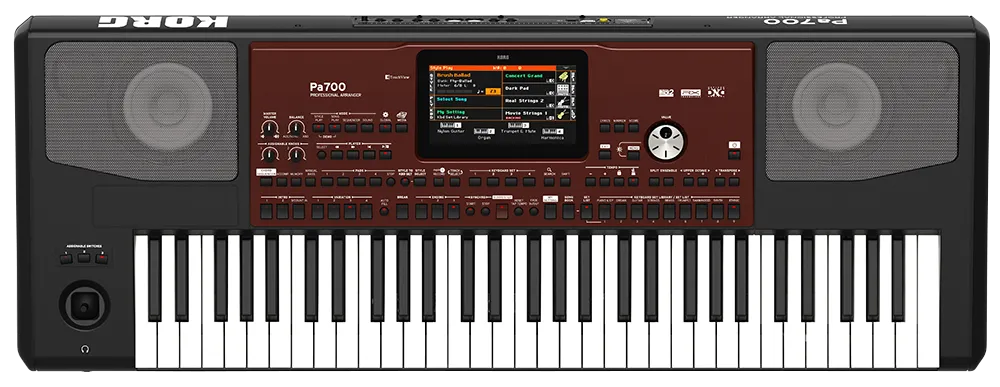This screenshot has width=1000, height=387.
Task: Trigger the BREAK button
Action: click(x=402, y=211)
